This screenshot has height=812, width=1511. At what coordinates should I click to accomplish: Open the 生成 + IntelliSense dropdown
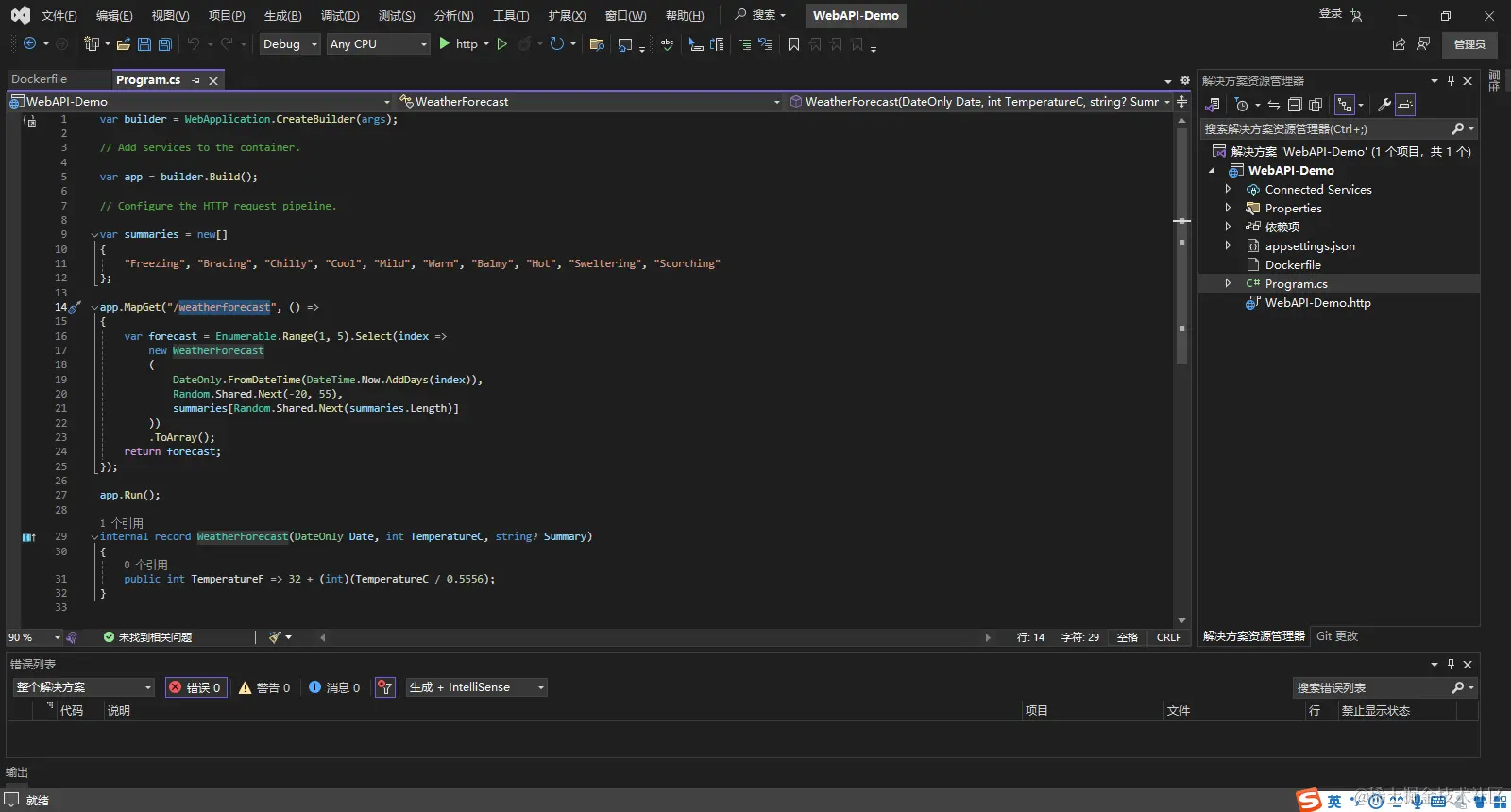point(476,687)
